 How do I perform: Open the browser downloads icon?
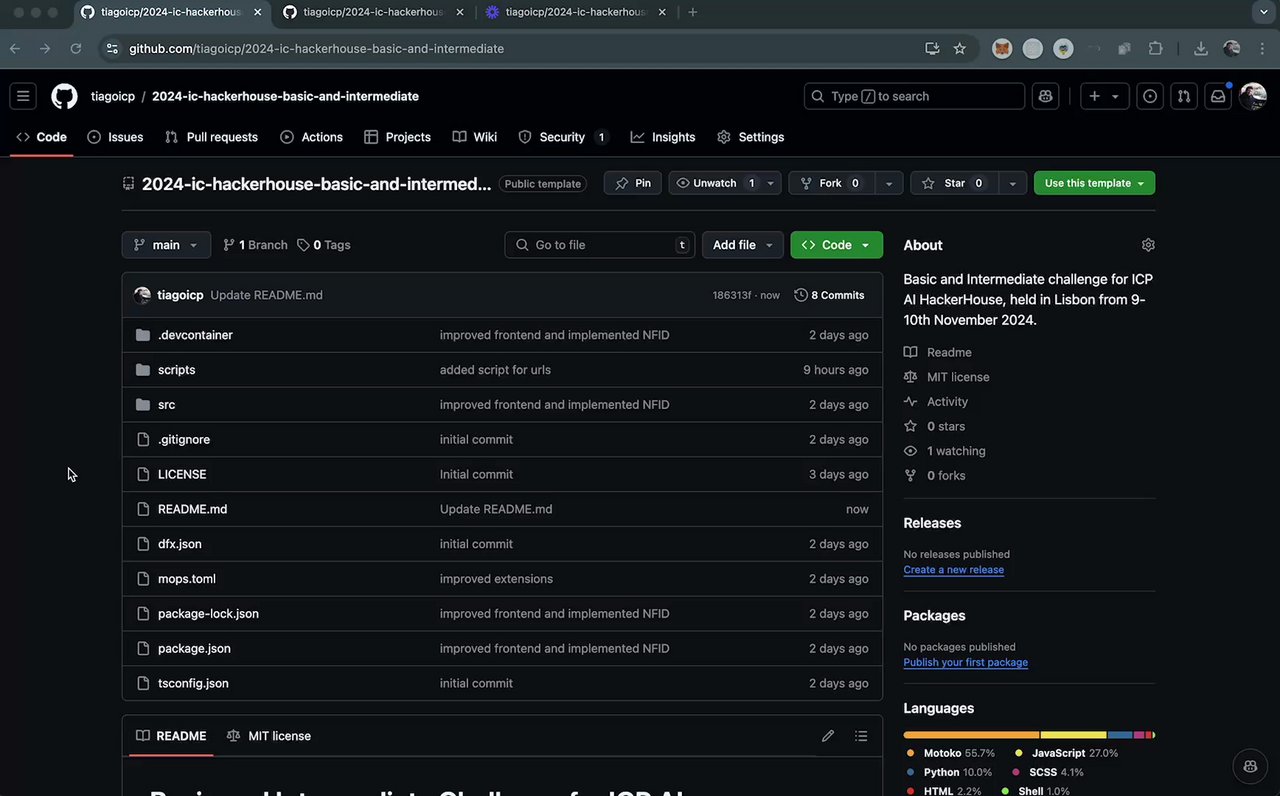coord(1201,48)
